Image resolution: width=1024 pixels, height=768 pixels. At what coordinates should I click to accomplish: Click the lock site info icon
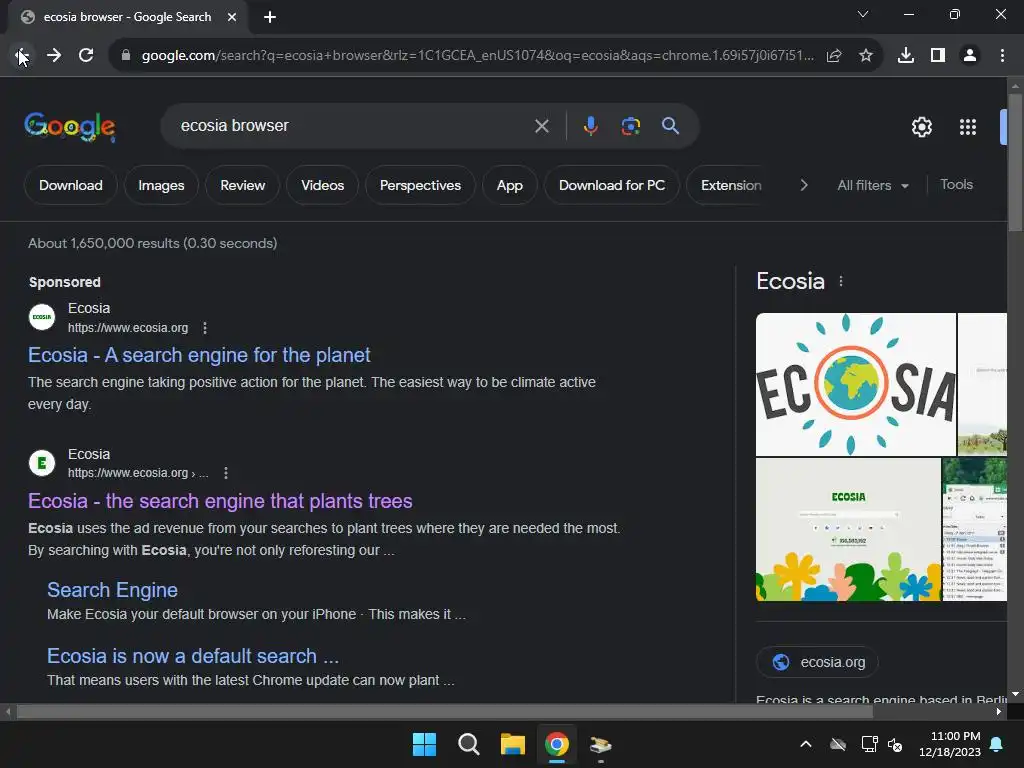[x=126, y=56]
